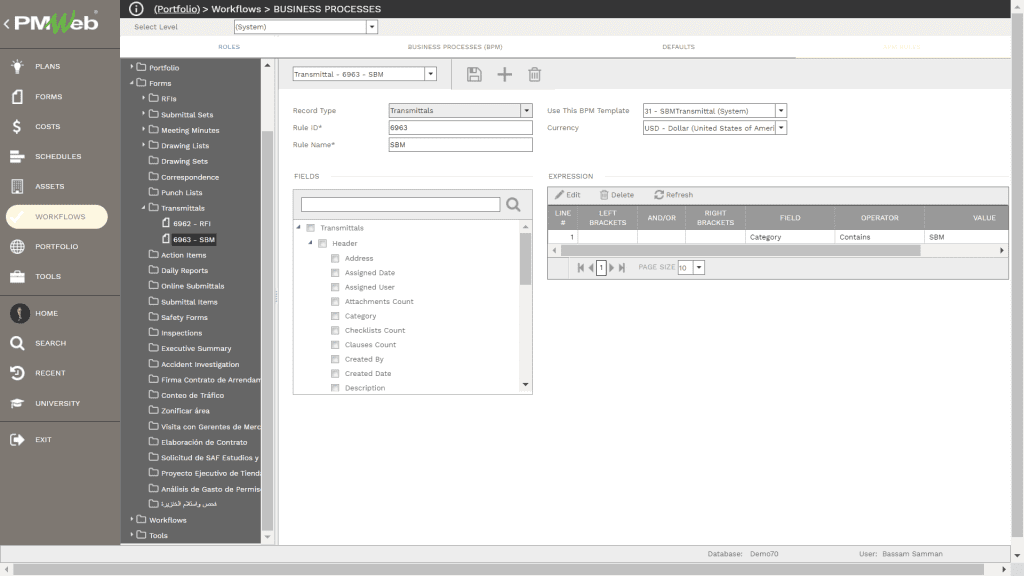
Task: Open Plans in sidebar
Action: tap(47, 66)
